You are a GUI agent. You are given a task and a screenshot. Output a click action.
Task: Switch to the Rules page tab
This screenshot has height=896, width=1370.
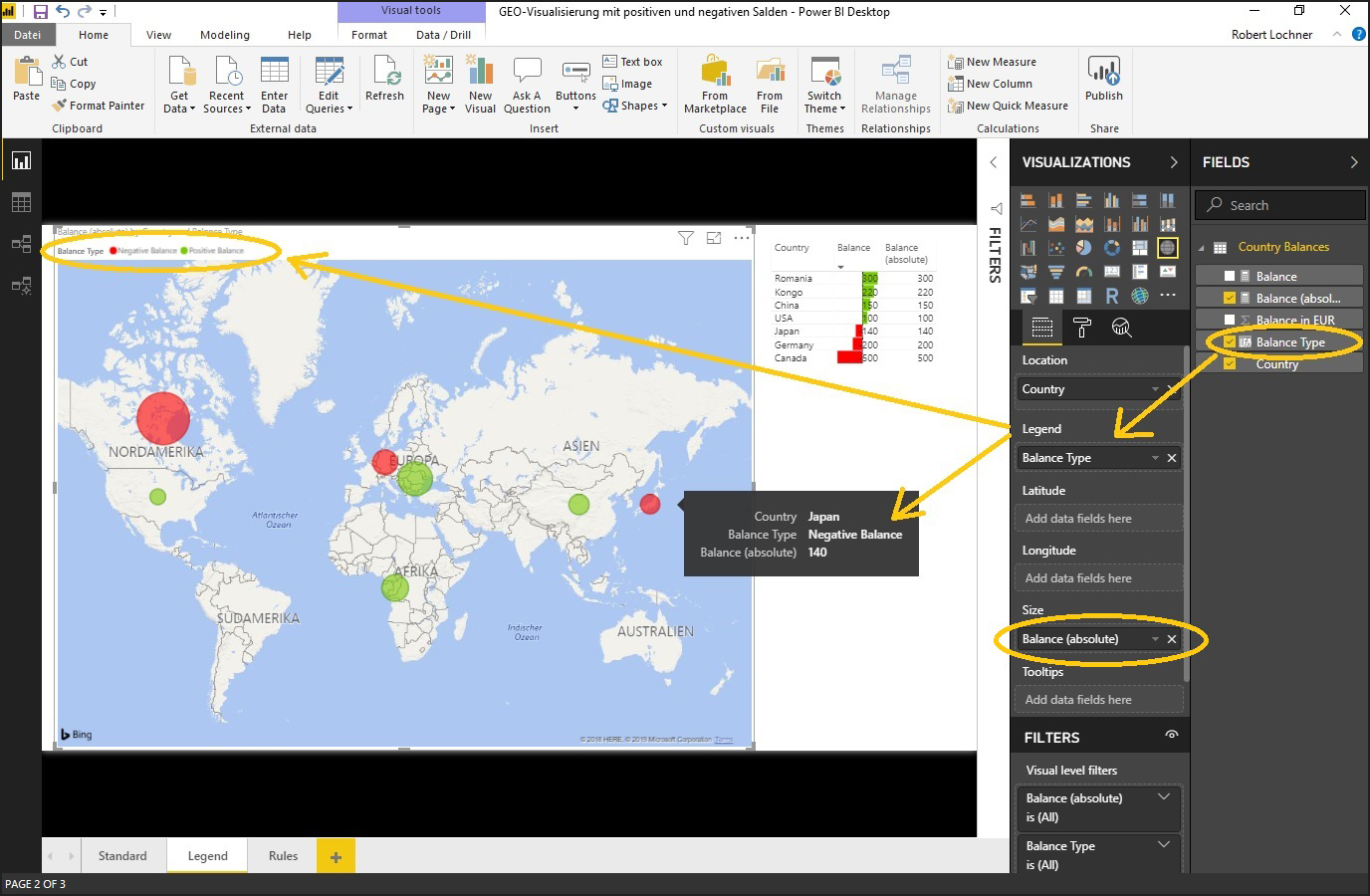[x=283, y=856]
